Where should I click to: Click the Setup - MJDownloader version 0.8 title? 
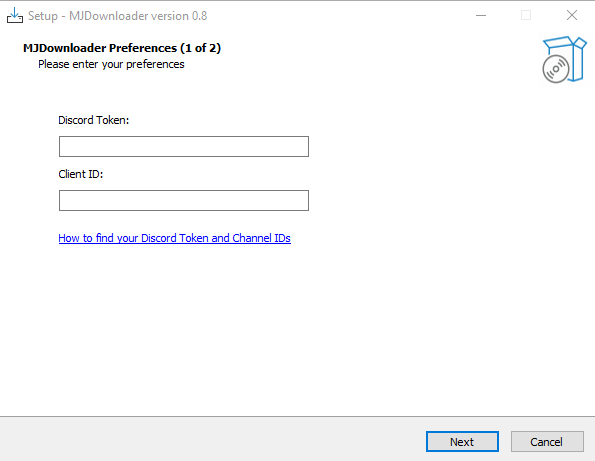pyautogui.click(x=118, y=16)
